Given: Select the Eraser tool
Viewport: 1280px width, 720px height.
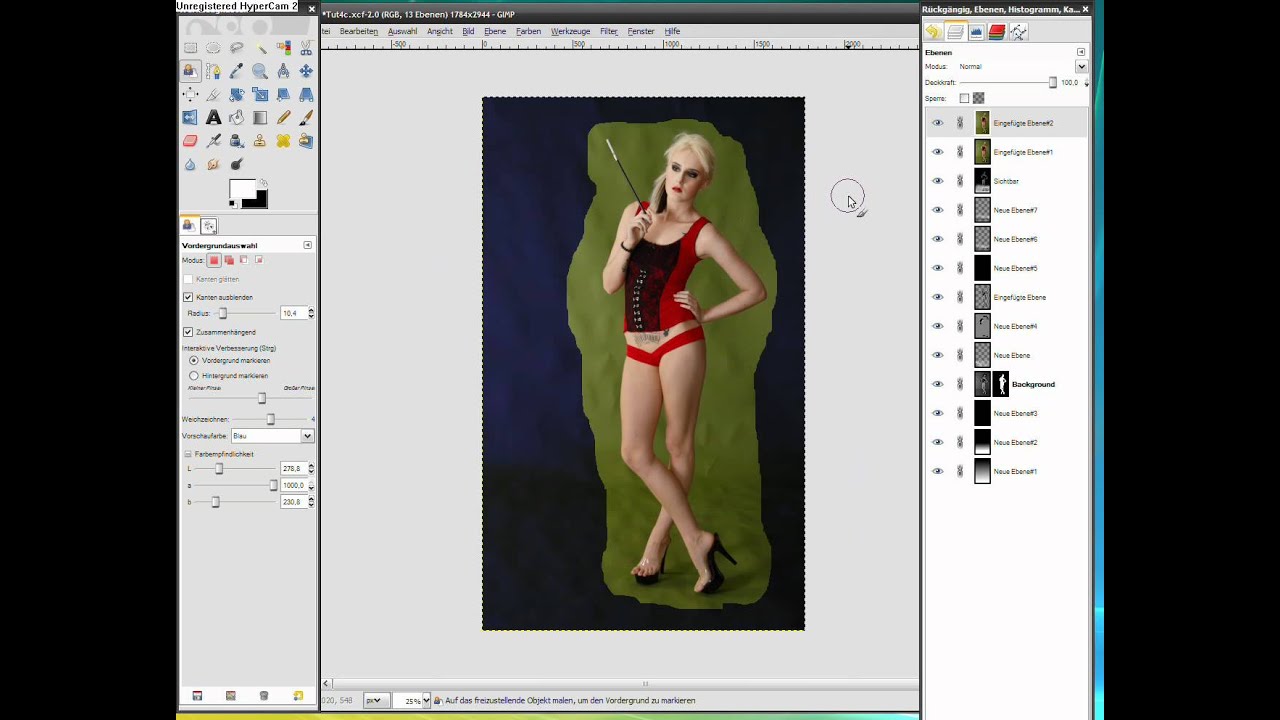Looking at the screenshot, I should pyautogui.click(x=190, y=141).
